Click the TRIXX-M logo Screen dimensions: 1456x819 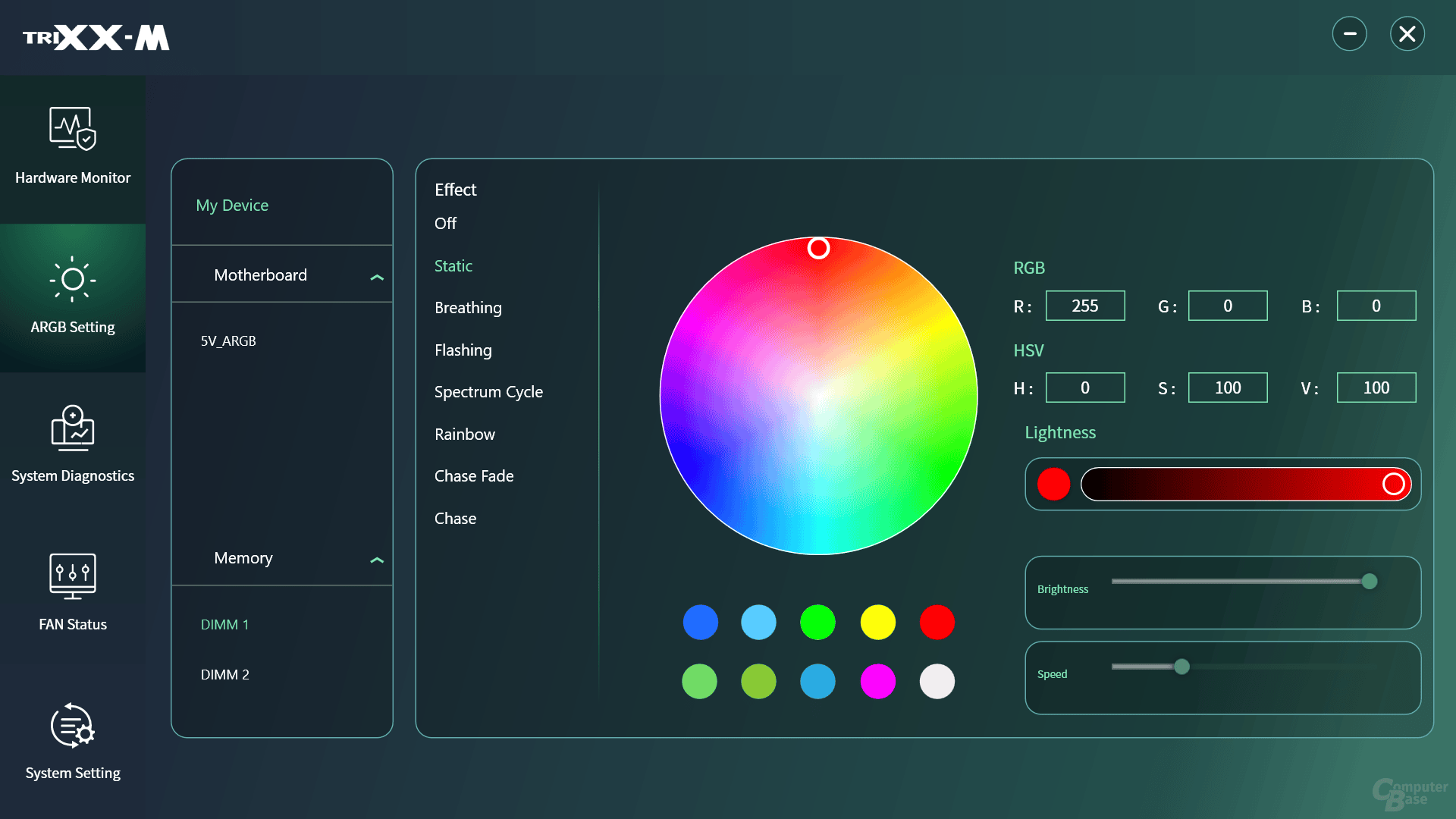tap(96, 37)
